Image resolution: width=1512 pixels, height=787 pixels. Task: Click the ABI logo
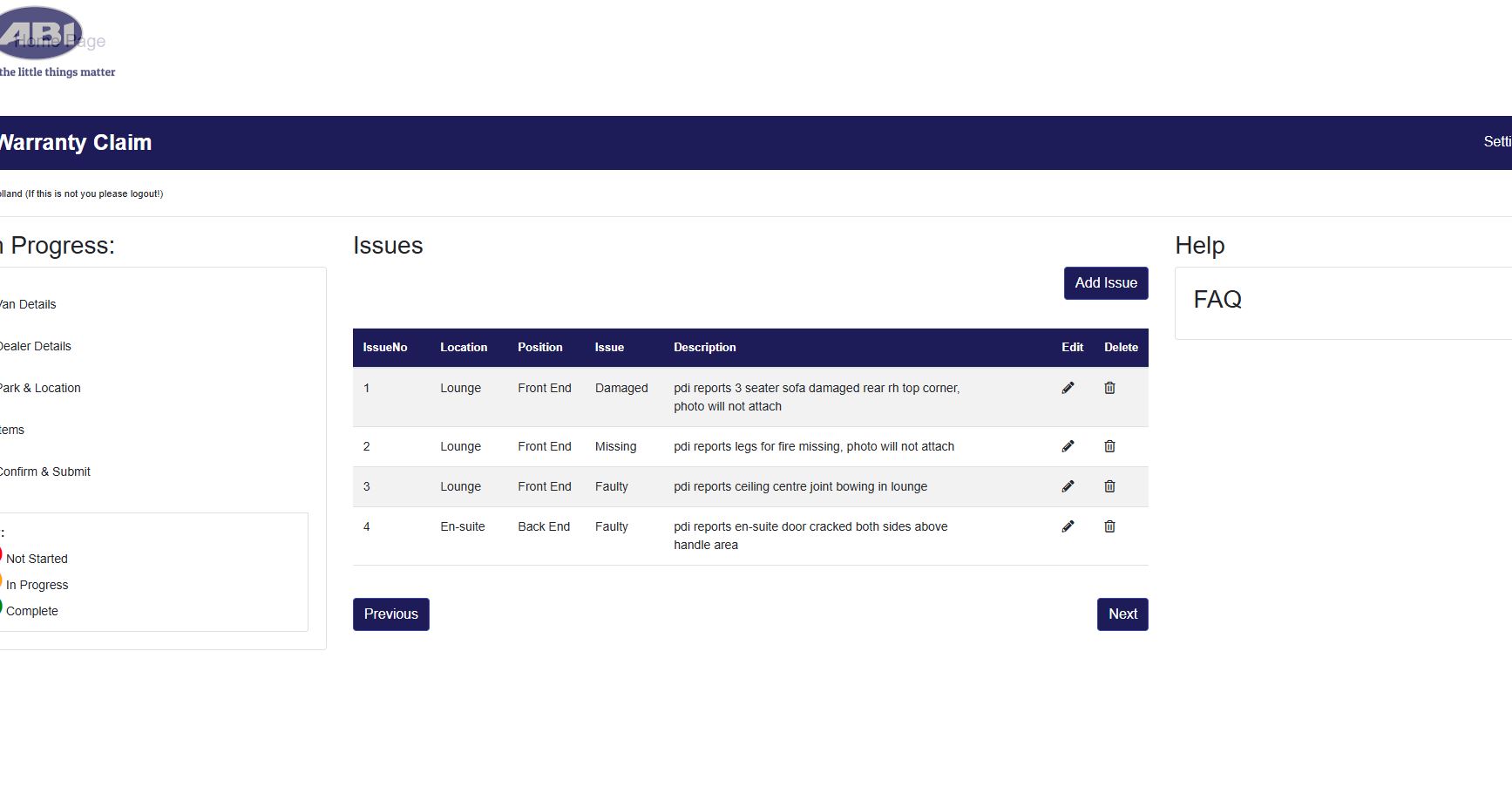point(42,35)
